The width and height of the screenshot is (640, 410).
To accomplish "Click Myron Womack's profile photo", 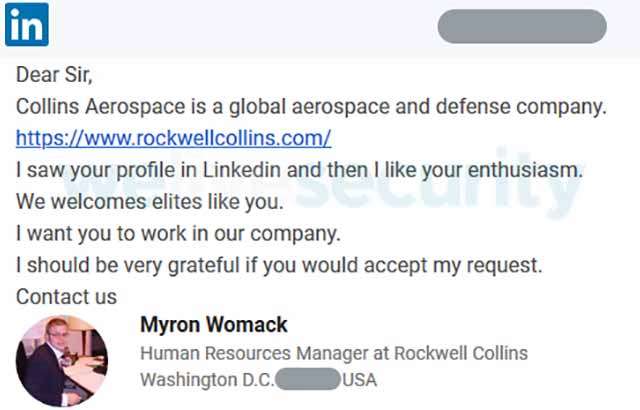I will tap(62, 360).
